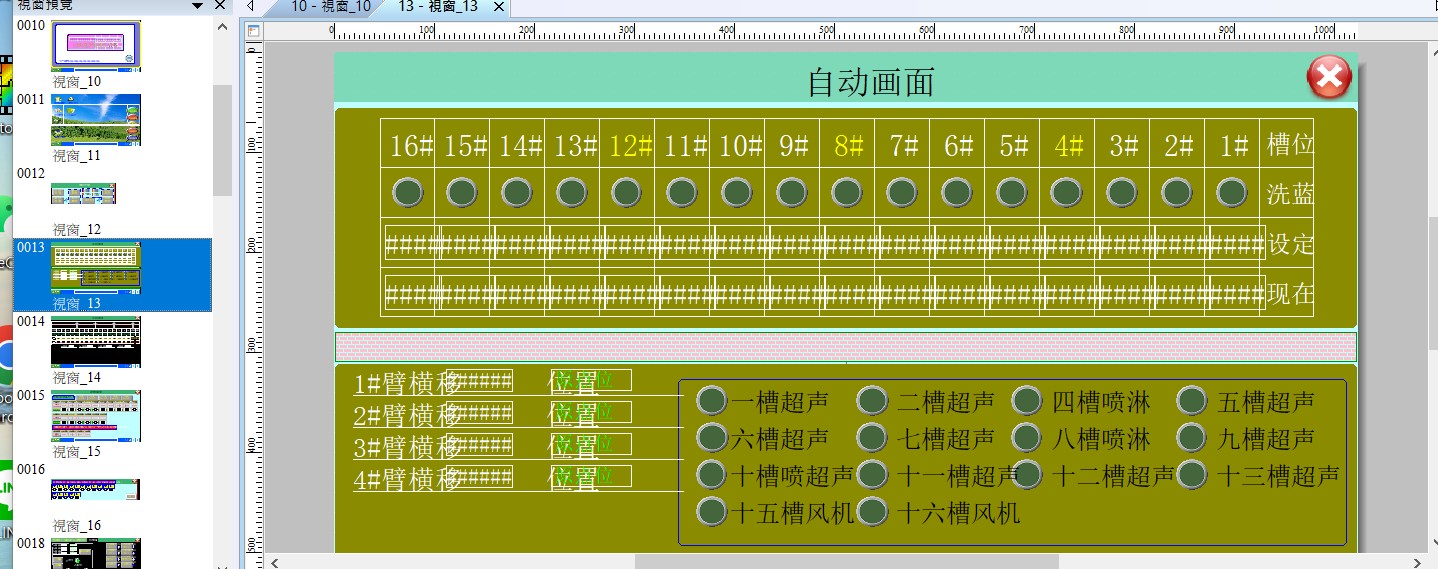Toggle the 十五槽风机 indicator lamp

(x=711, y=512)
